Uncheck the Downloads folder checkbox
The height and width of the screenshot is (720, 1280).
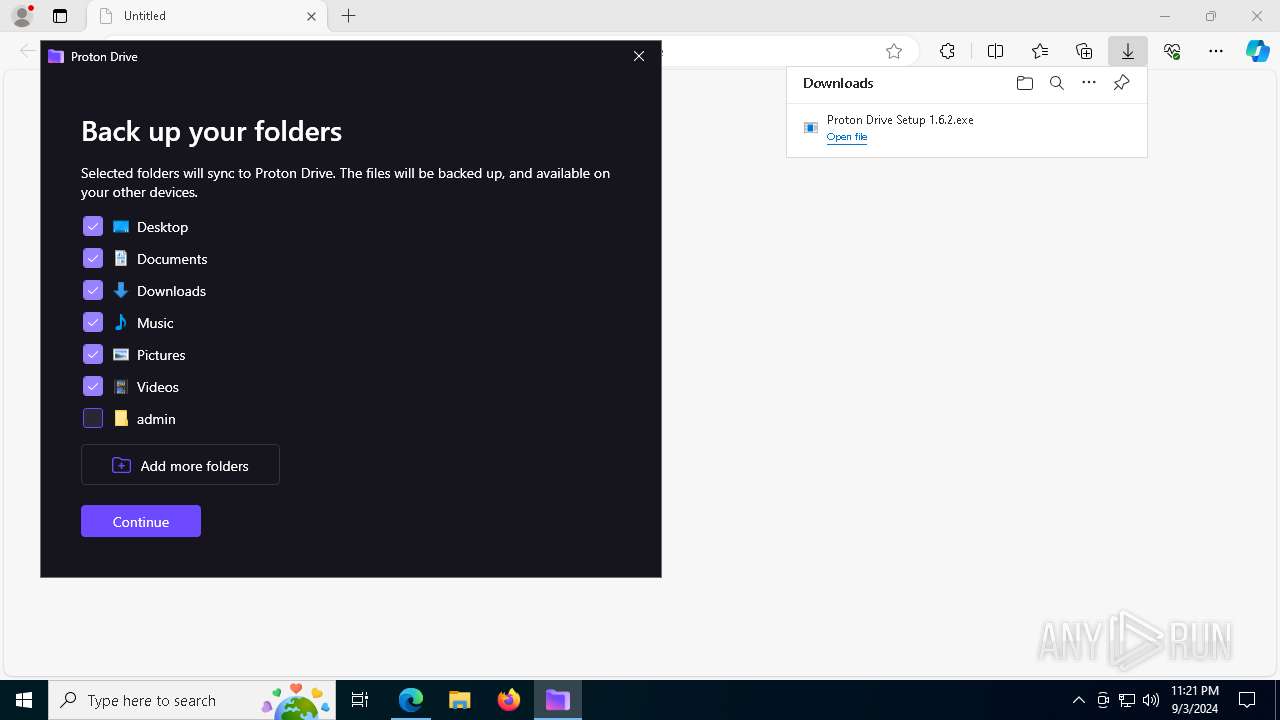pos(93,291)
